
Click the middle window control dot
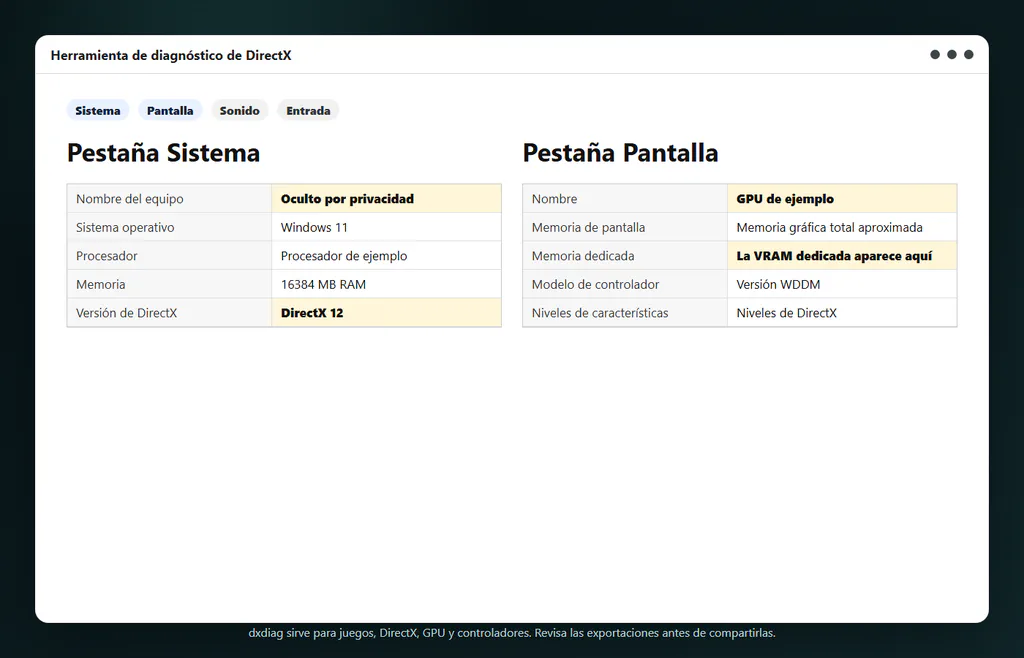(x=952, y=54)
